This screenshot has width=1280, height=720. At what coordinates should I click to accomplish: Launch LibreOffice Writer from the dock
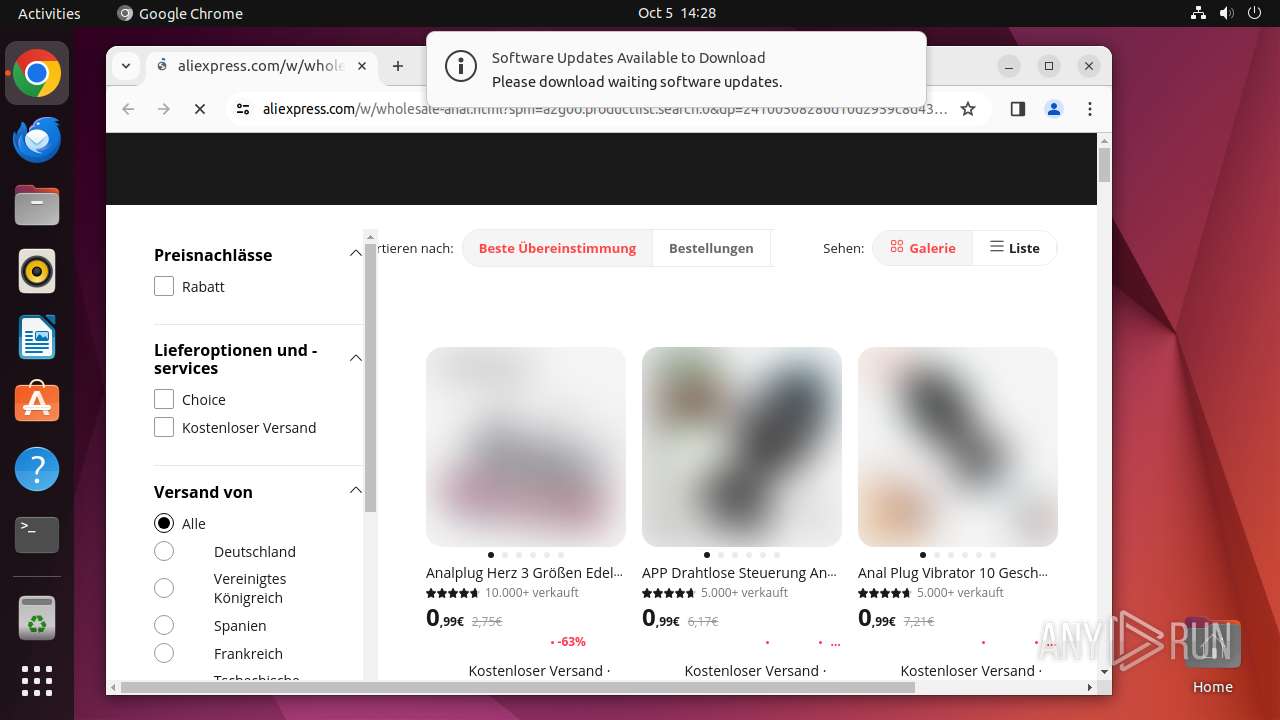pyautogui.click(x=37, y=337)
